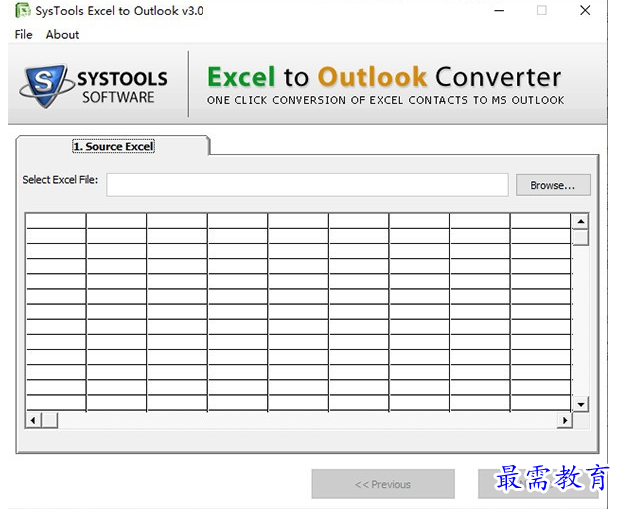Click the maximize window button
The image size is (618, 509).
pos(542,11)
